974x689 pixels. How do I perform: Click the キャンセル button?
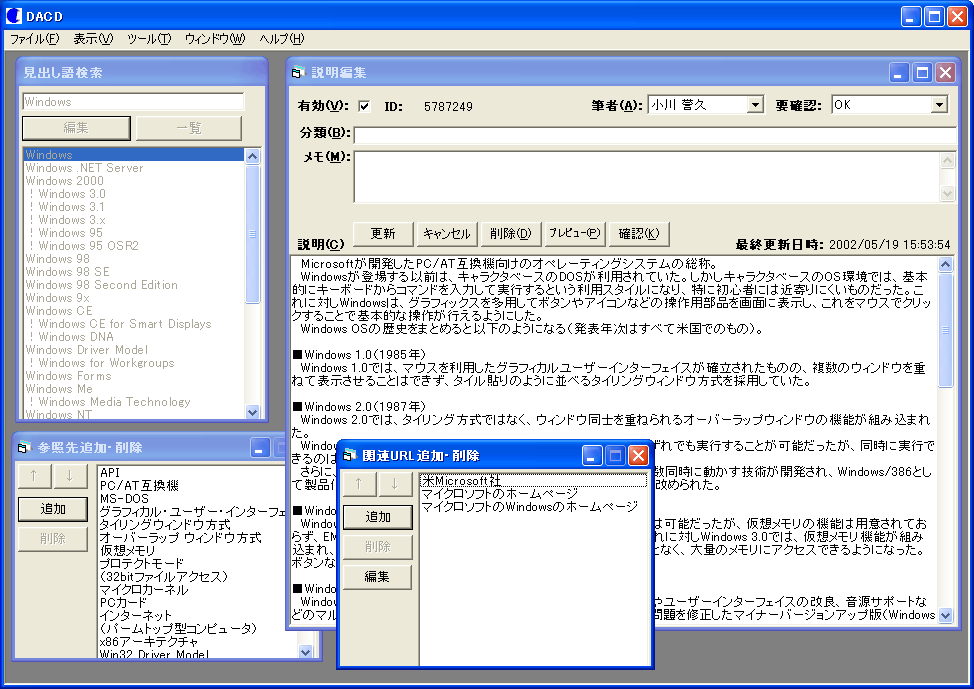[447, 234]
